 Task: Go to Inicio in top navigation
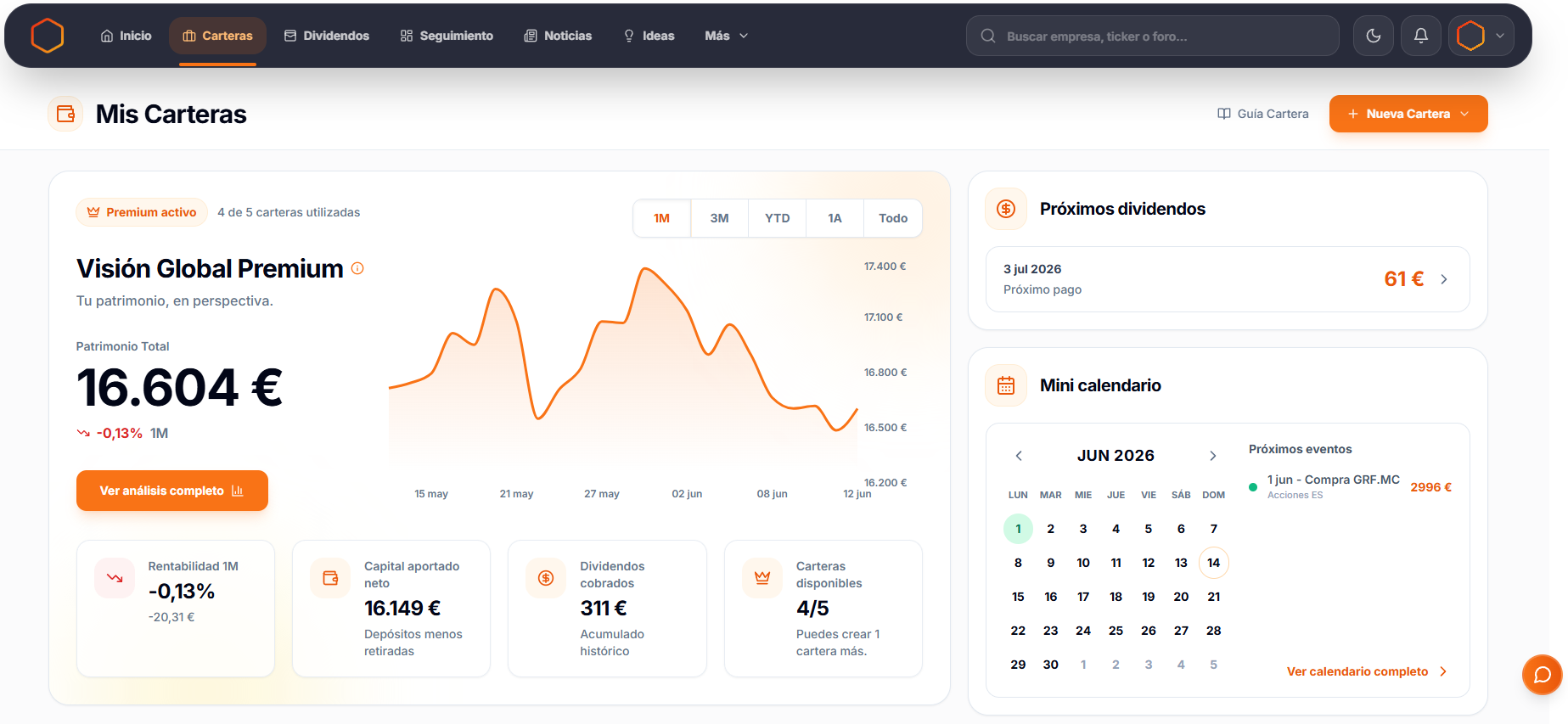pos(126,36)
